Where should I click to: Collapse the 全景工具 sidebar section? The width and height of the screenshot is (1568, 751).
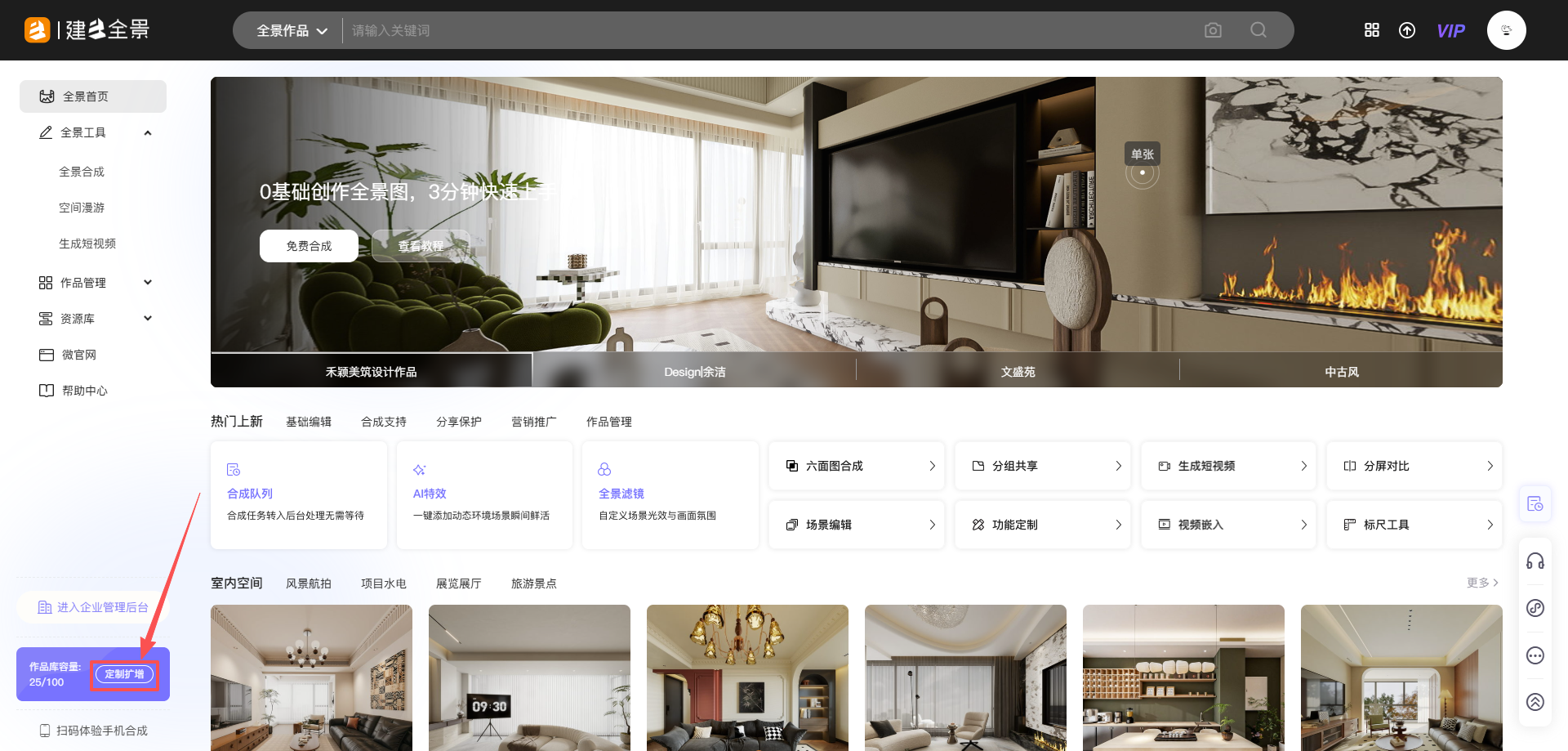(148, 132)
